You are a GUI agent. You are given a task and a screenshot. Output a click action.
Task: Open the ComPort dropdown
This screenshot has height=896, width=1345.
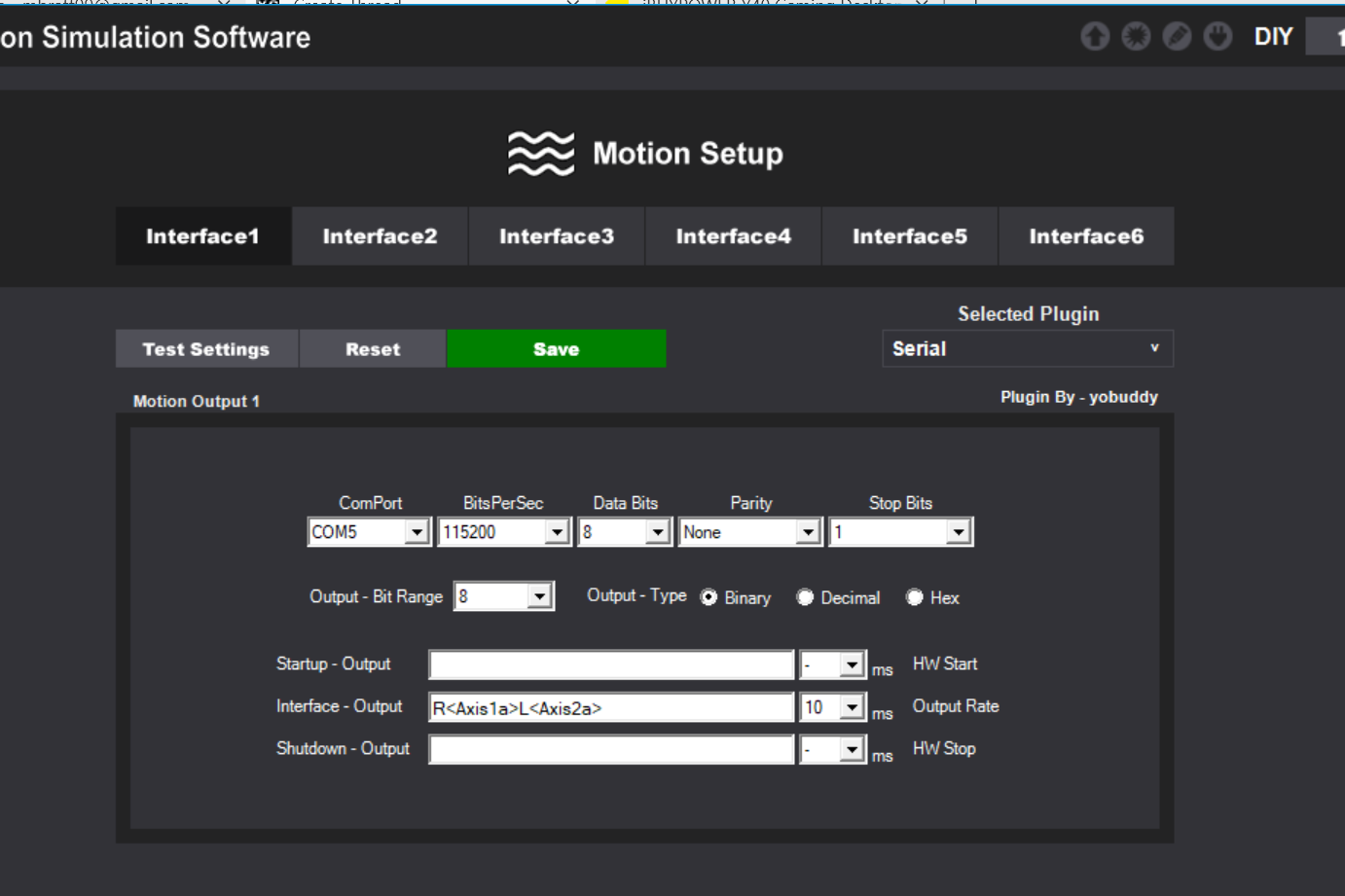[x=417, y=532]
